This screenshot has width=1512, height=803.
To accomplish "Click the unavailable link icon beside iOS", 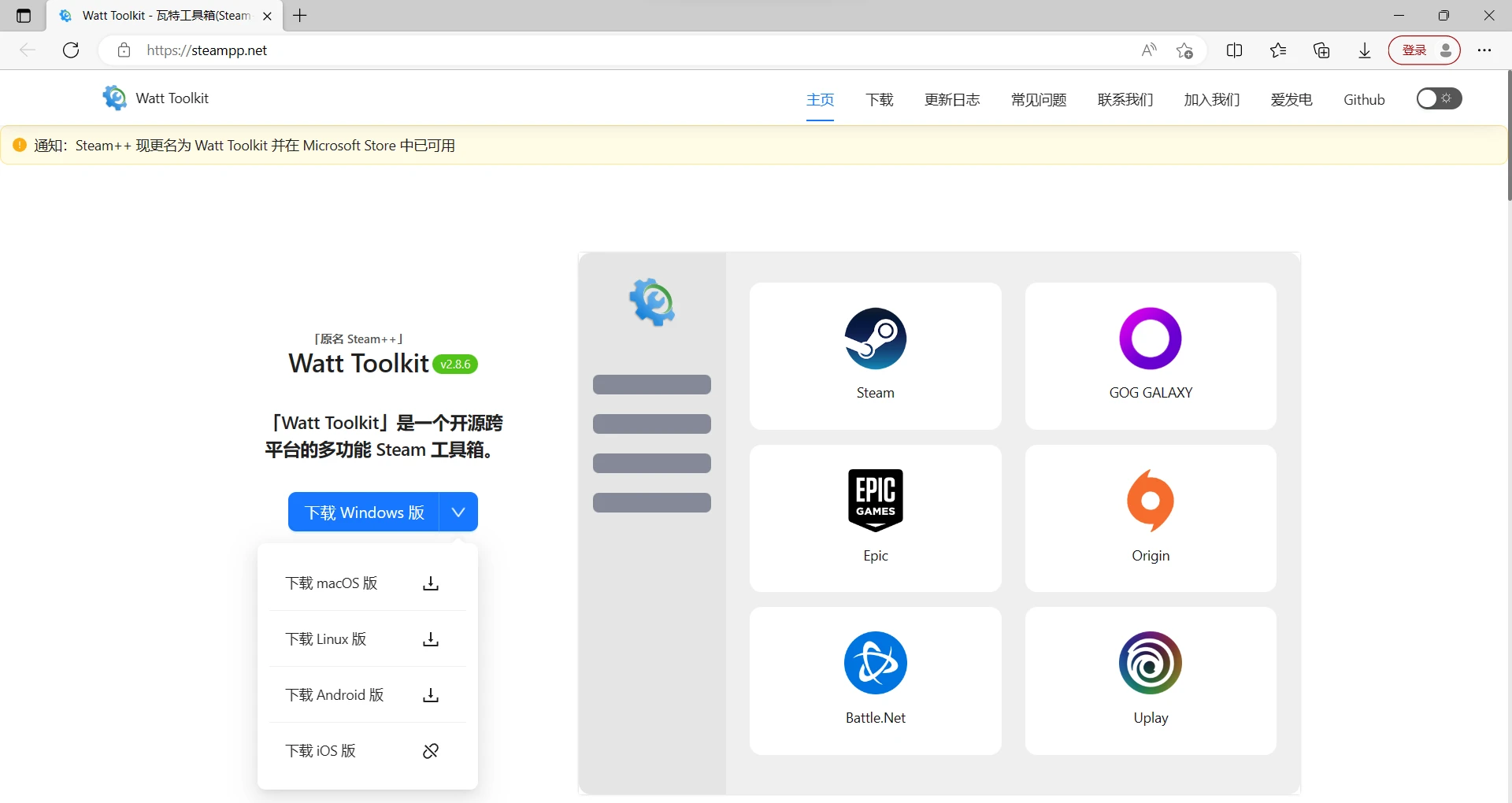I will click(x=431, y=751).
